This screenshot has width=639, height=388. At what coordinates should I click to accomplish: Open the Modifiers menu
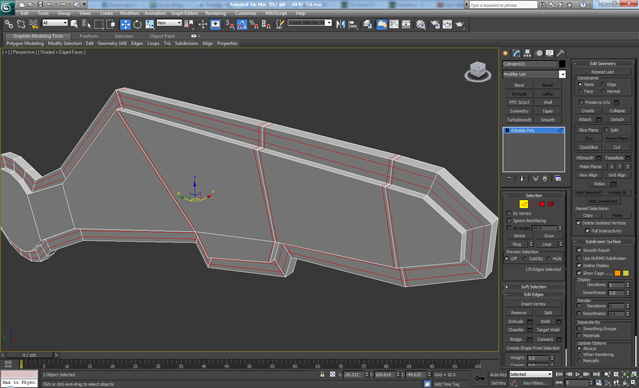(x=130, y=13)
